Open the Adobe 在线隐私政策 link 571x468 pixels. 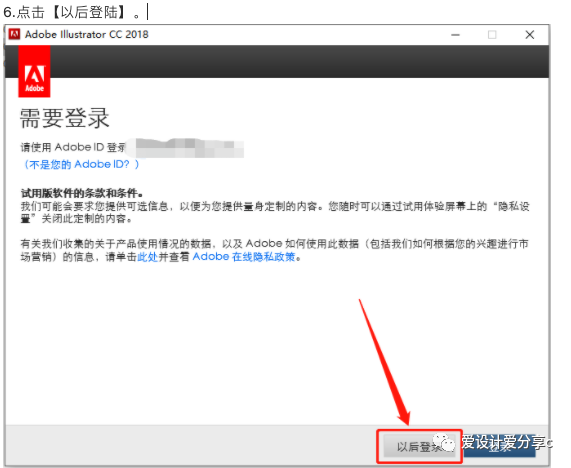point(244,257)
